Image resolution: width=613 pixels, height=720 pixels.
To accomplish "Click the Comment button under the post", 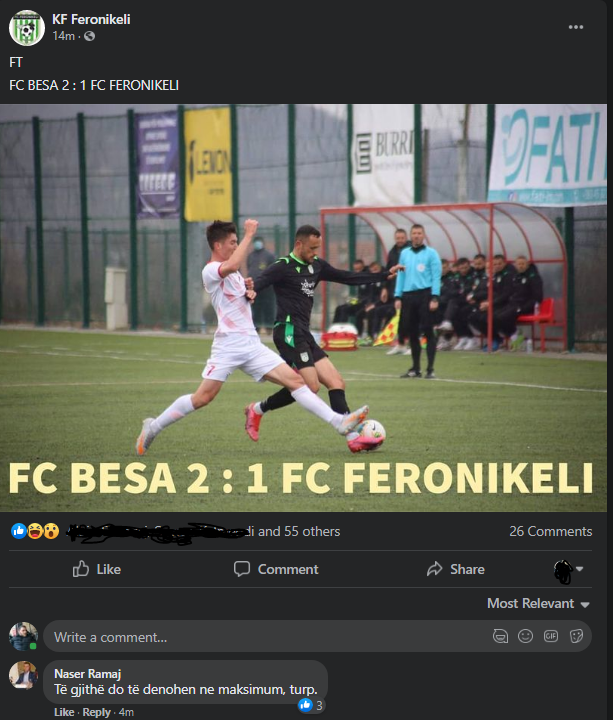I will [276, 569].
